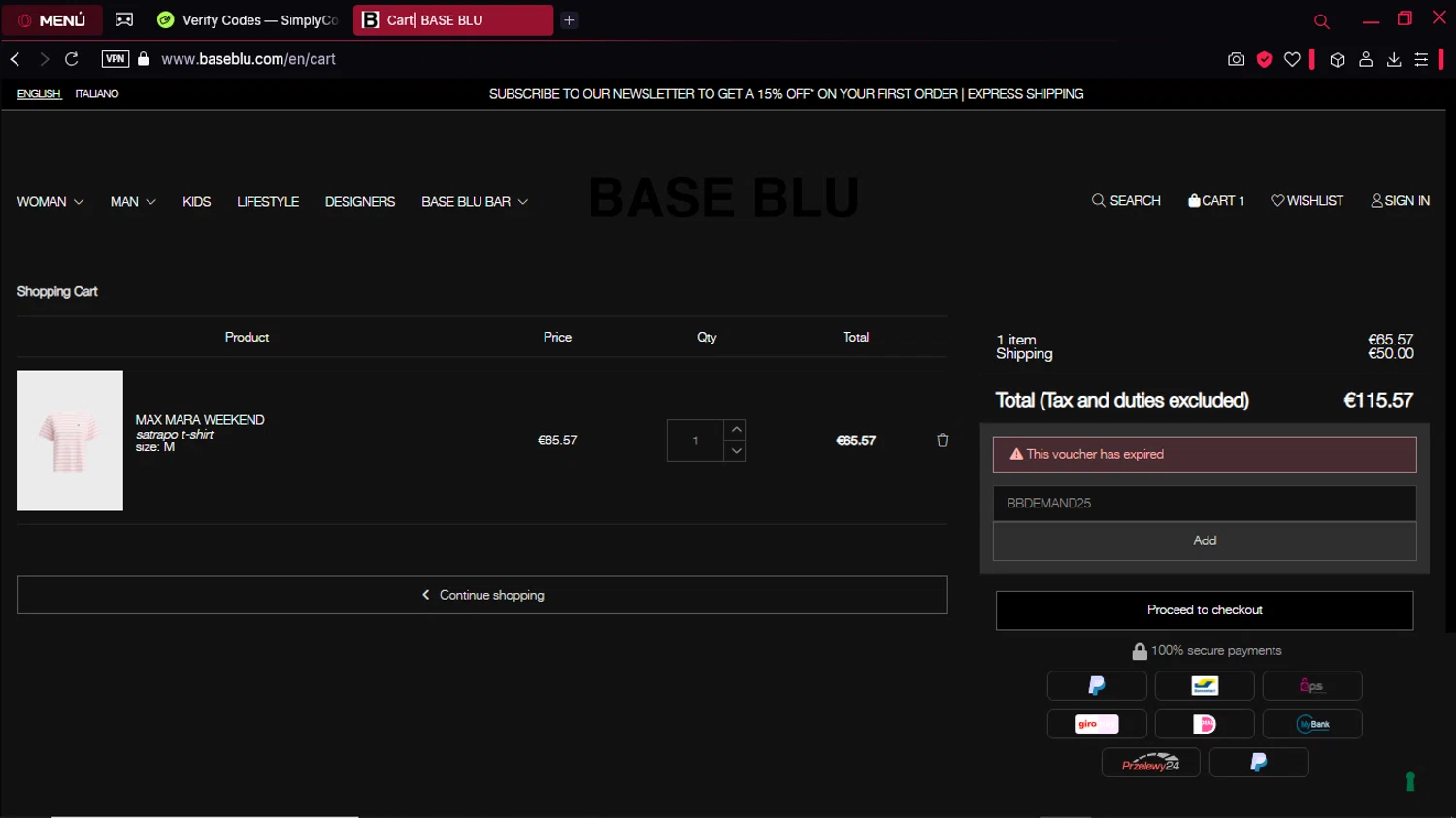Open the downloads icon
The width and height of the screenshot is (1456, 818).
[1394, 59]
